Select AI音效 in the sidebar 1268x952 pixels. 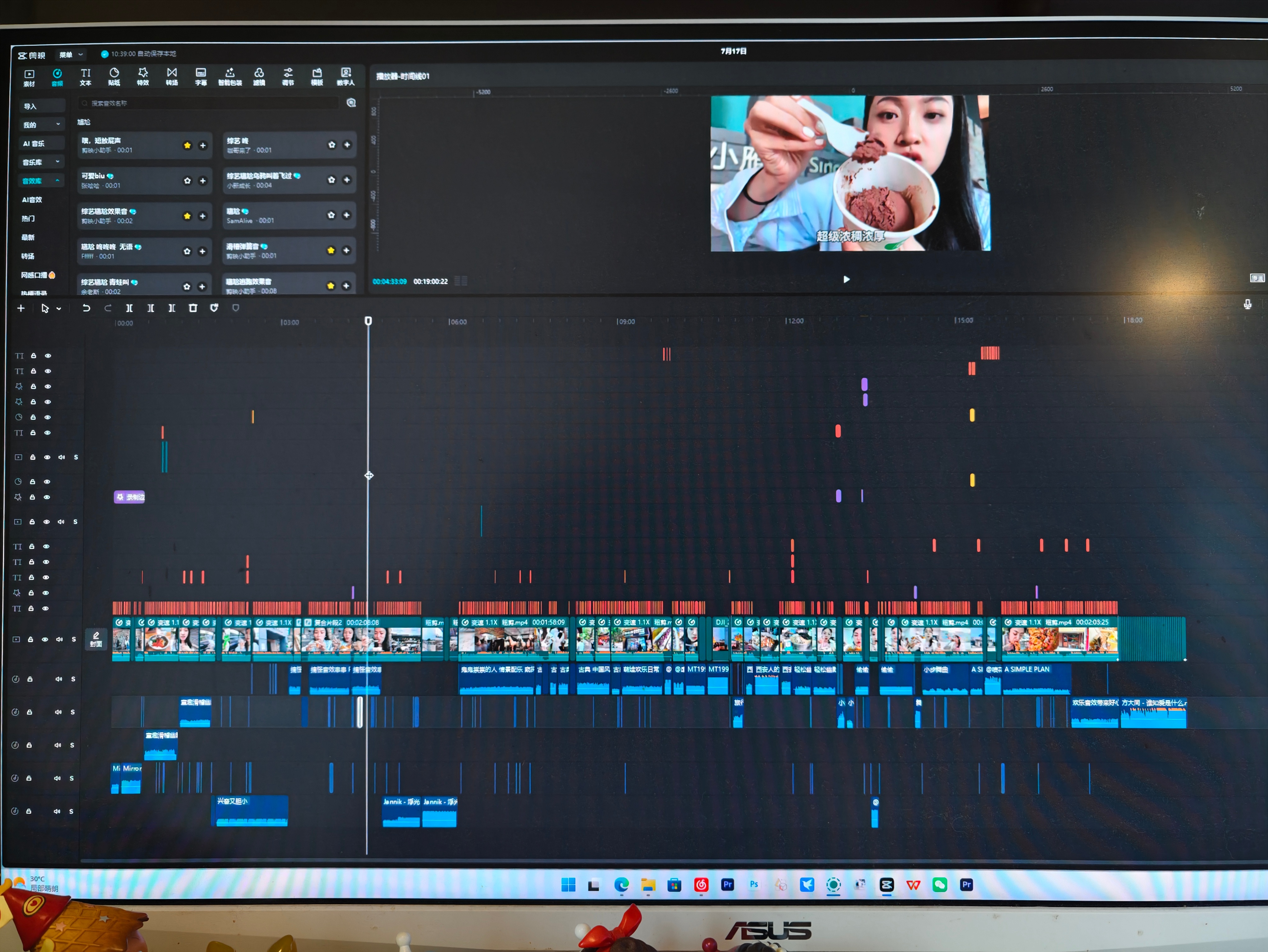pos(32,199)
